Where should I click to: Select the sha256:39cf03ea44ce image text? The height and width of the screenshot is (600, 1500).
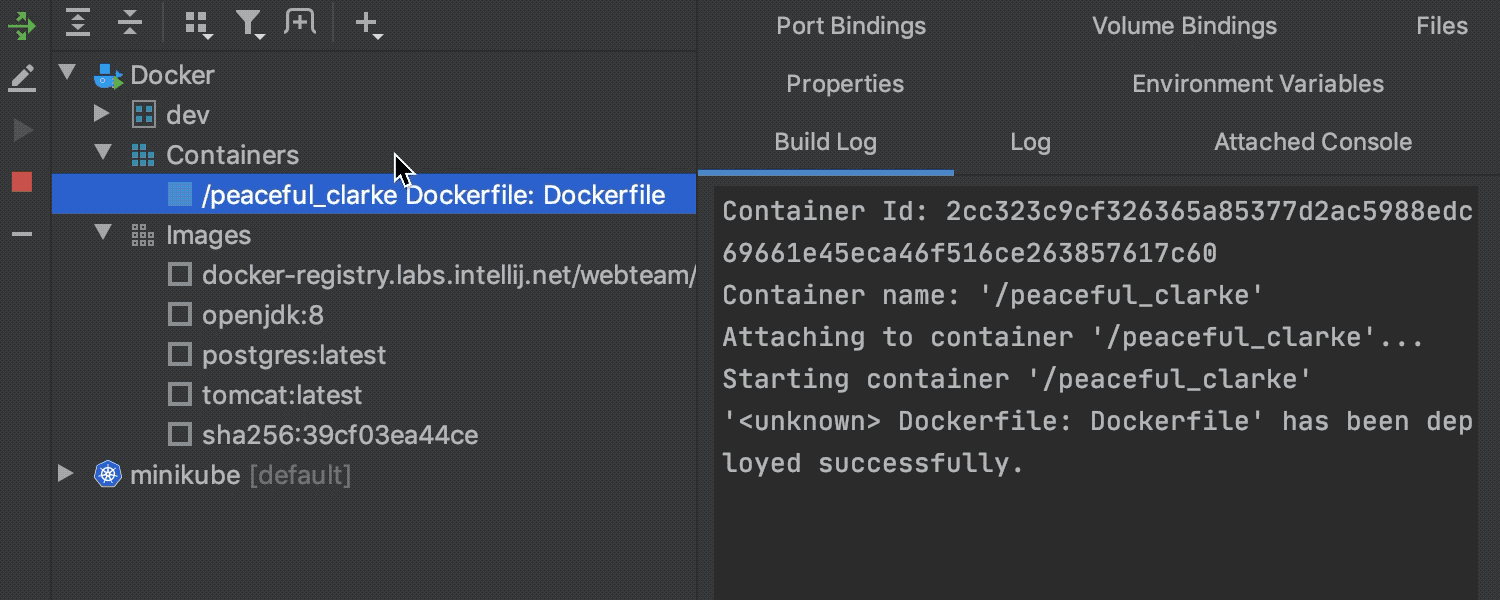click(340, 435)
